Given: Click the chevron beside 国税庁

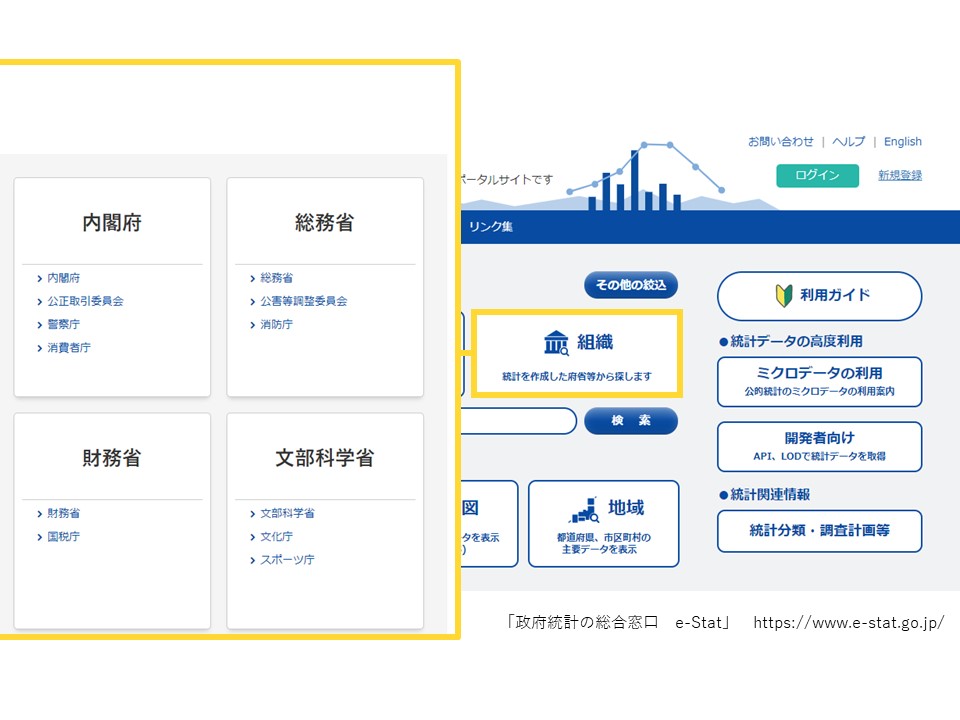Looking at the screenshot, I should [x=40, y=537].
